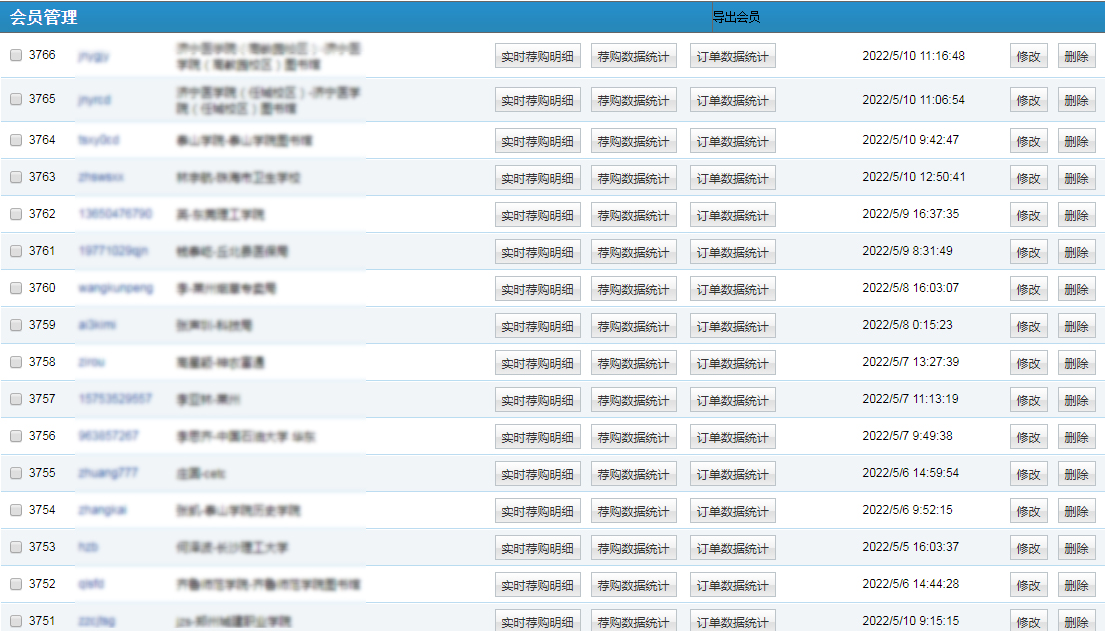Viewport: 1105px width, 631px height.
Task: Tick the checkbox next to member 3757
Action: coord(16,399)
